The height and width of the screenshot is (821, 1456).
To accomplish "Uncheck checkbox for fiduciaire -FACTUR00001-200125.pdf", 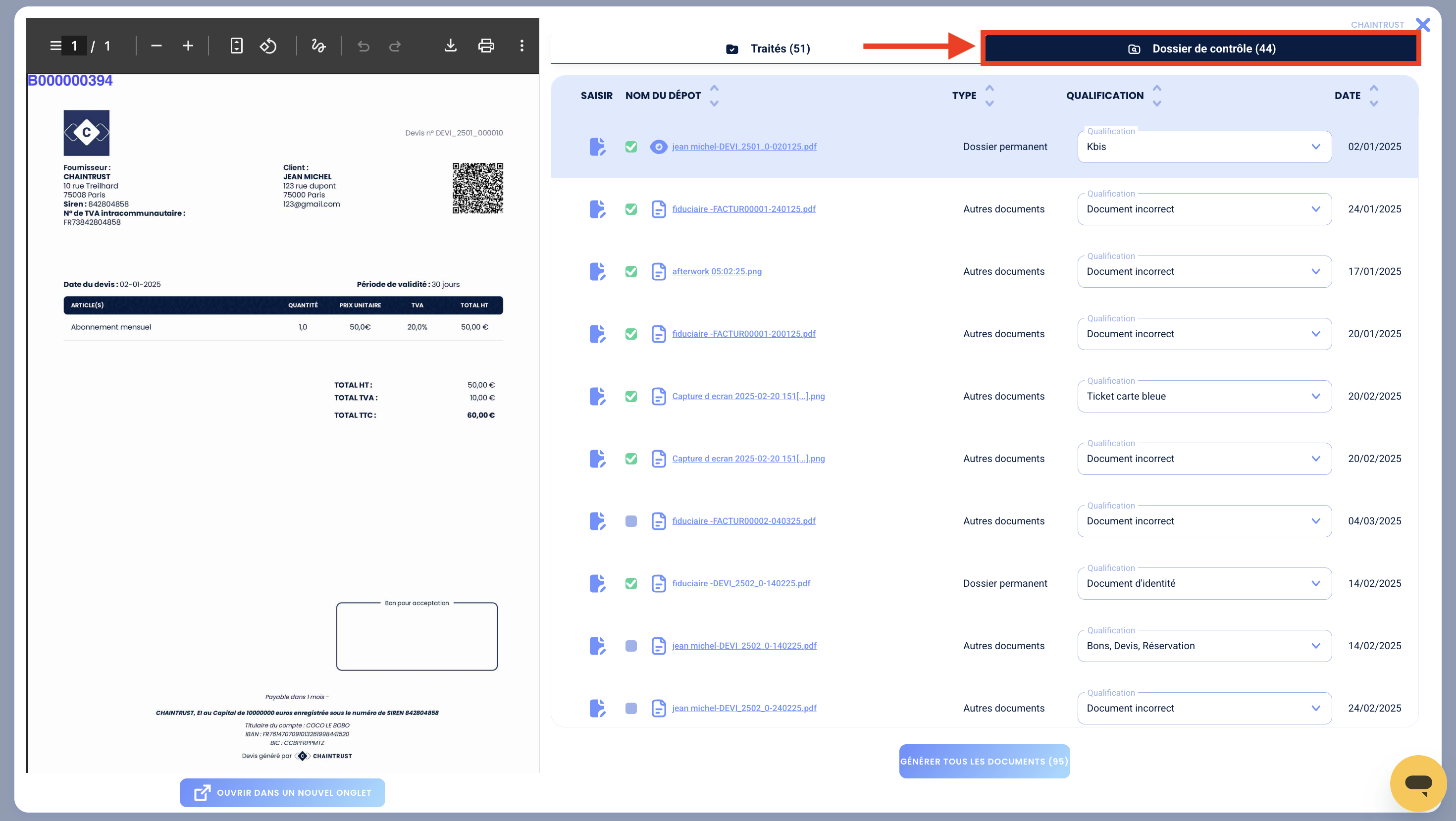I will (x=631, y=334).
